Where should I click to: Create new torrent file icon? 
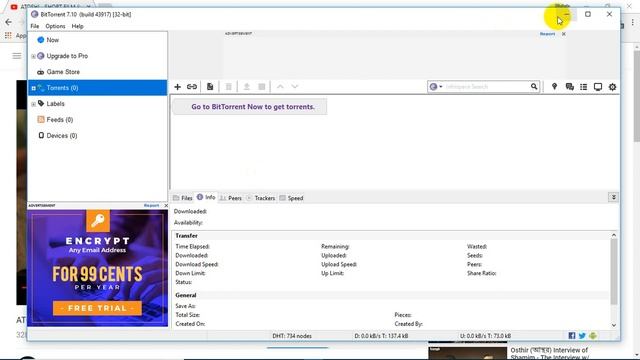pos(210,87)
